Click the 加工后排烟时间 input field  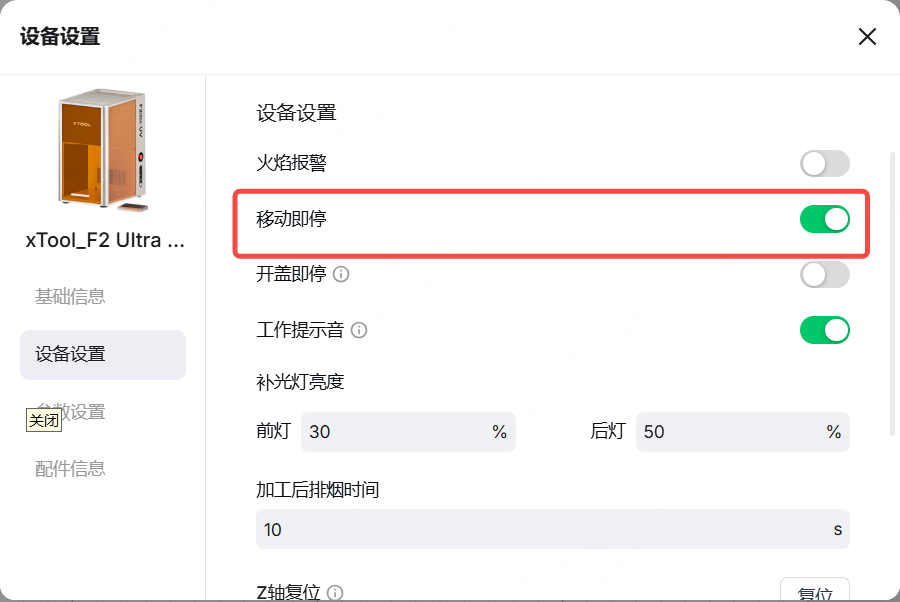pyautogui.click(x=540, y=529)
